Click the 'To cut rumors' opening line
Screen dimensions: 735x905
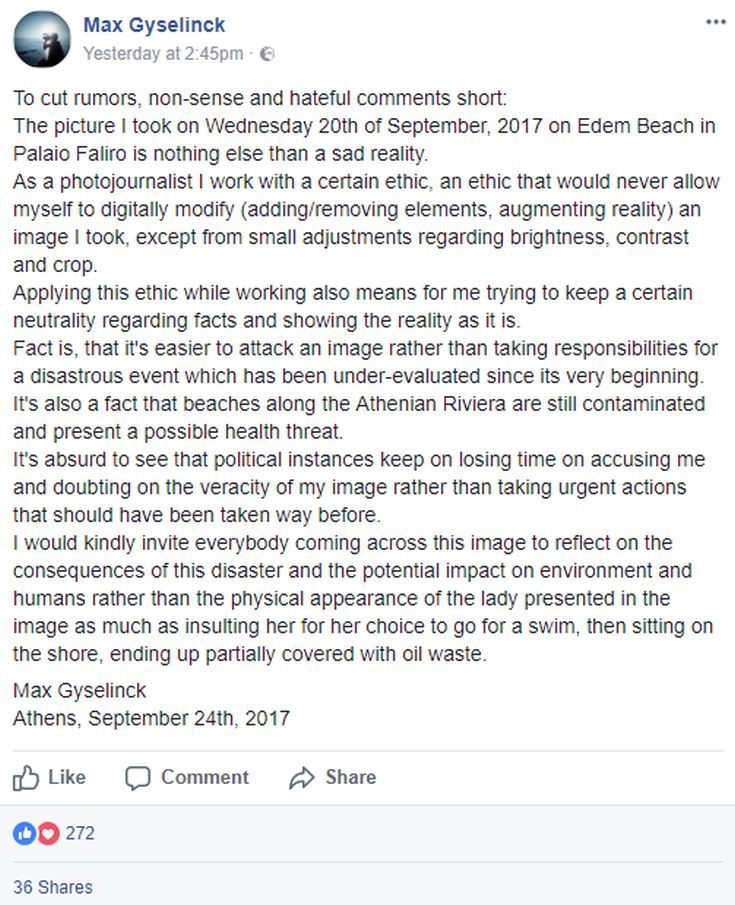tap(260, 99)
